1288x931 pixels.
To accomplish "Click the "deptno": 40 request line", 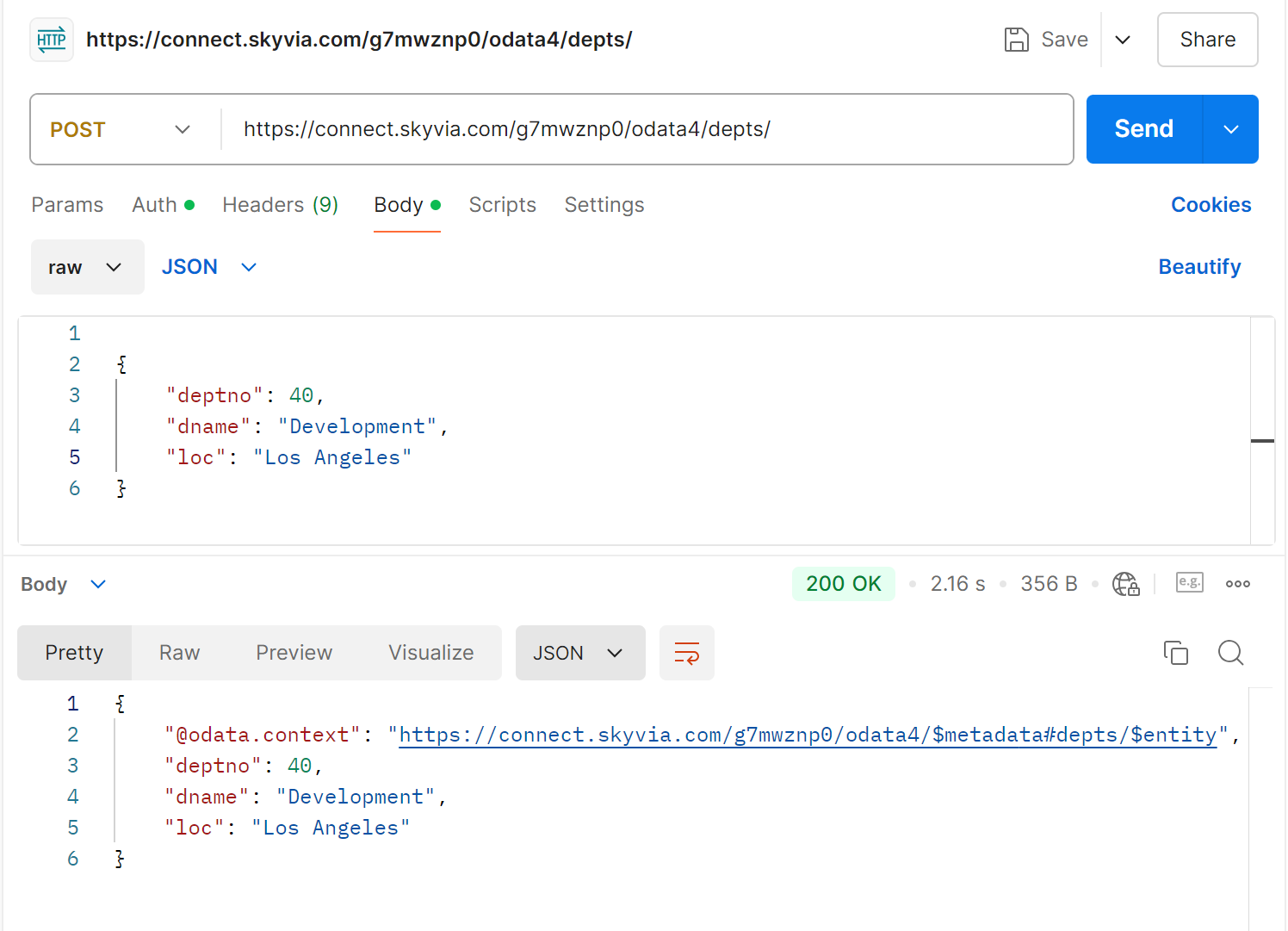I will click(x=245, y=395).
